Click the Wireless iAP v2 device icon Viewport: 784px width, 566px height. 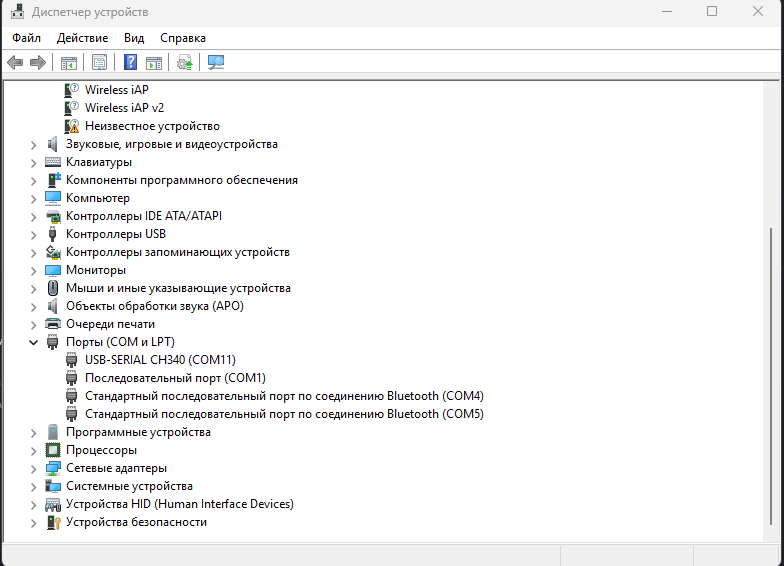[72, 108]
